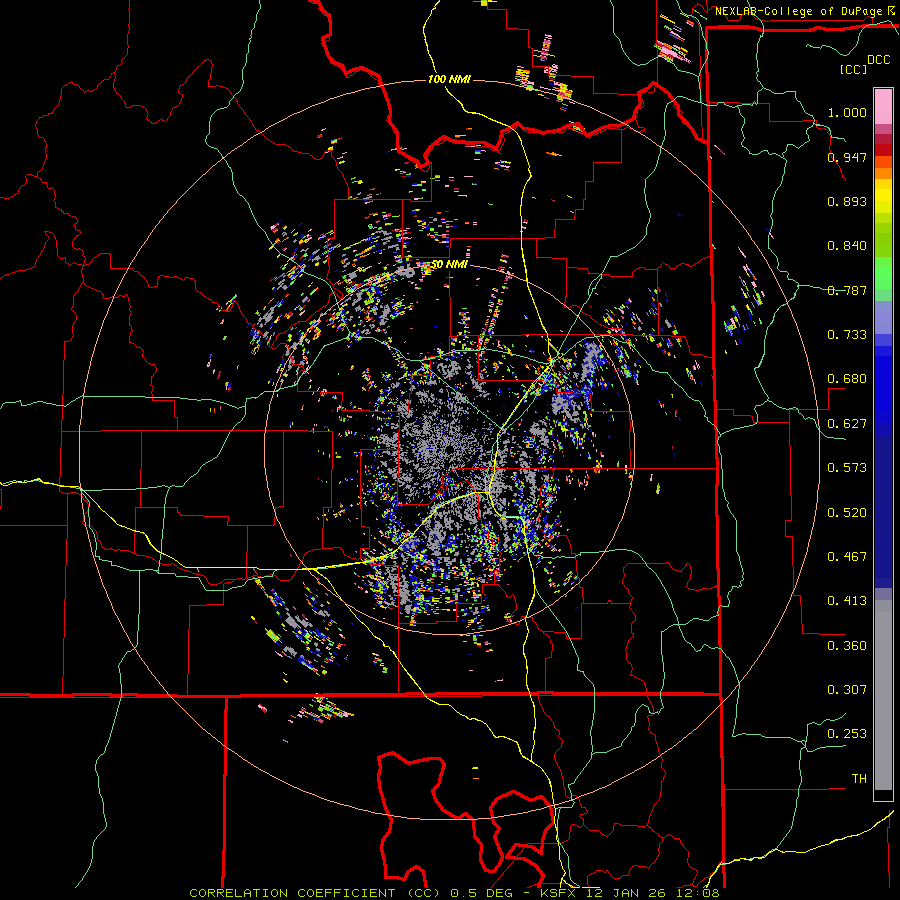Select the 0.520 scale value
This screenshot has width=900, height=900.
coord(847,513)
